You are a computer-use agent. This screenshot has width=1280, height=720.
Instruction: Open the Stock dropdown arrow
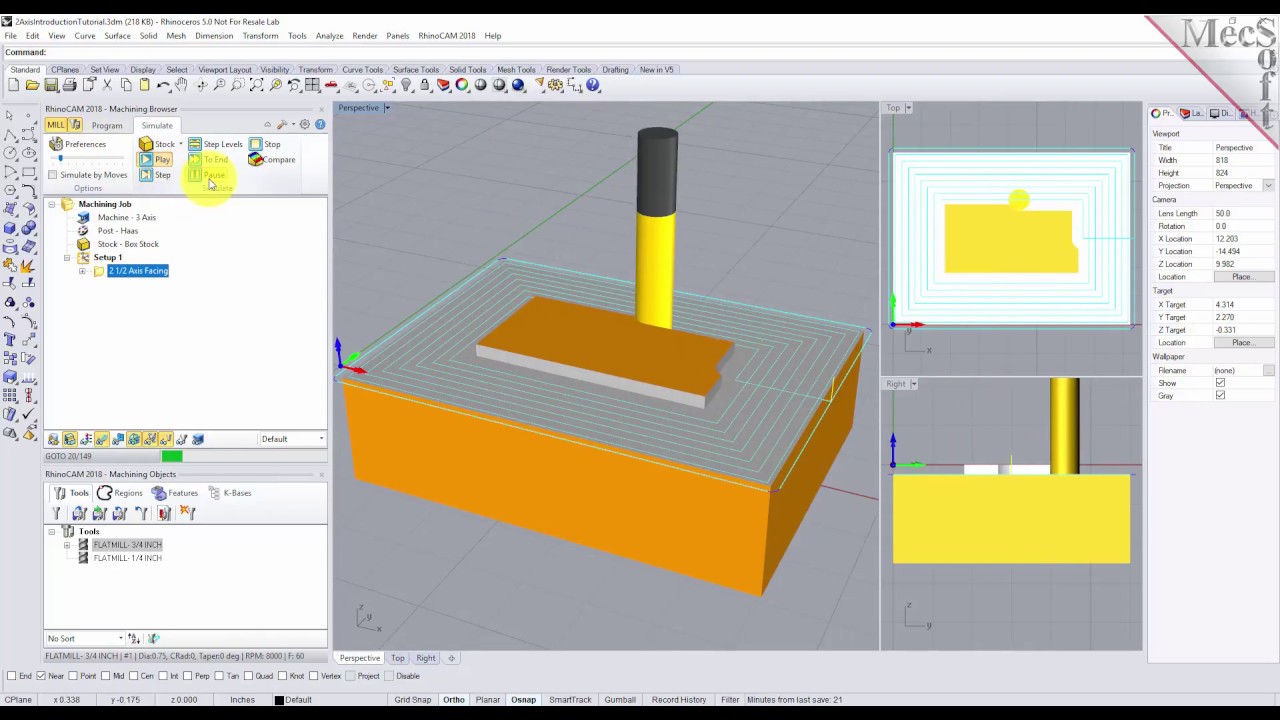(181, 144)
